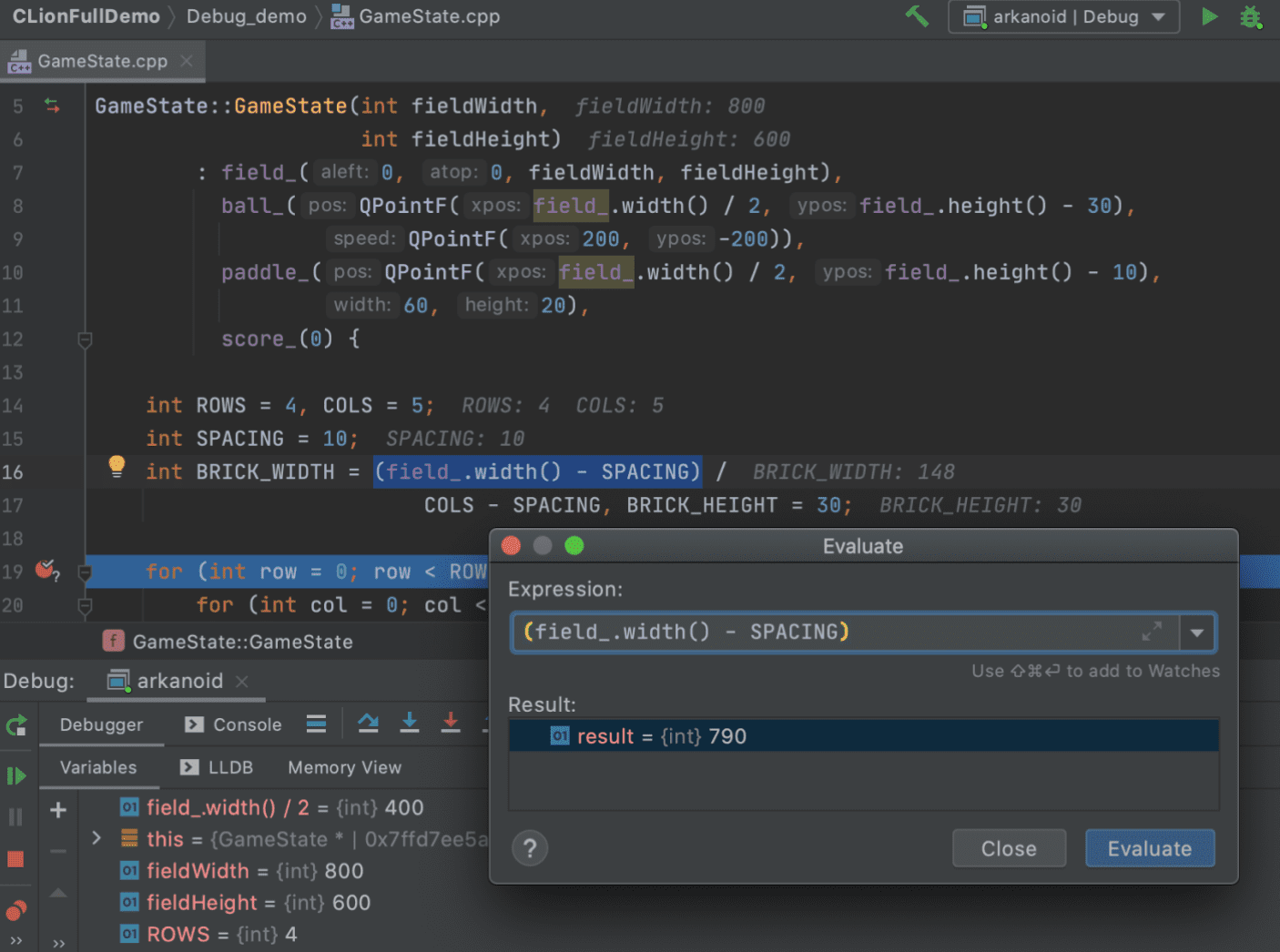Step Into the current call
Screen dimensions: 1280x952
pyautogui.click(x=410, y=722)
